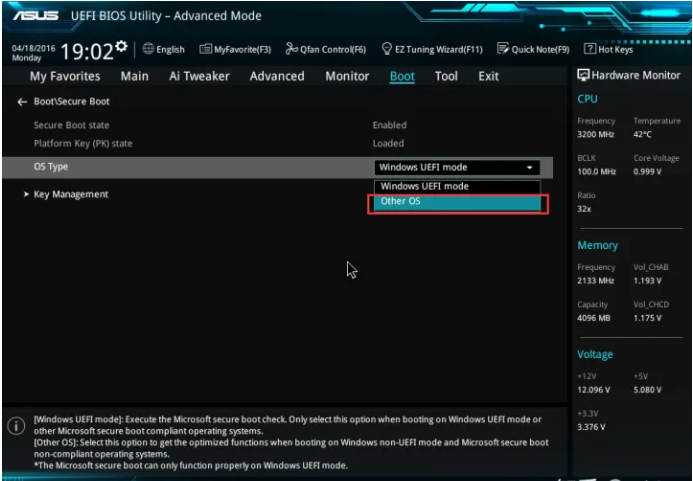Screen dimensions: 693x481
Task: Click the Voltage heading in Hardware Monitor
Action: [x=595, y=355]
